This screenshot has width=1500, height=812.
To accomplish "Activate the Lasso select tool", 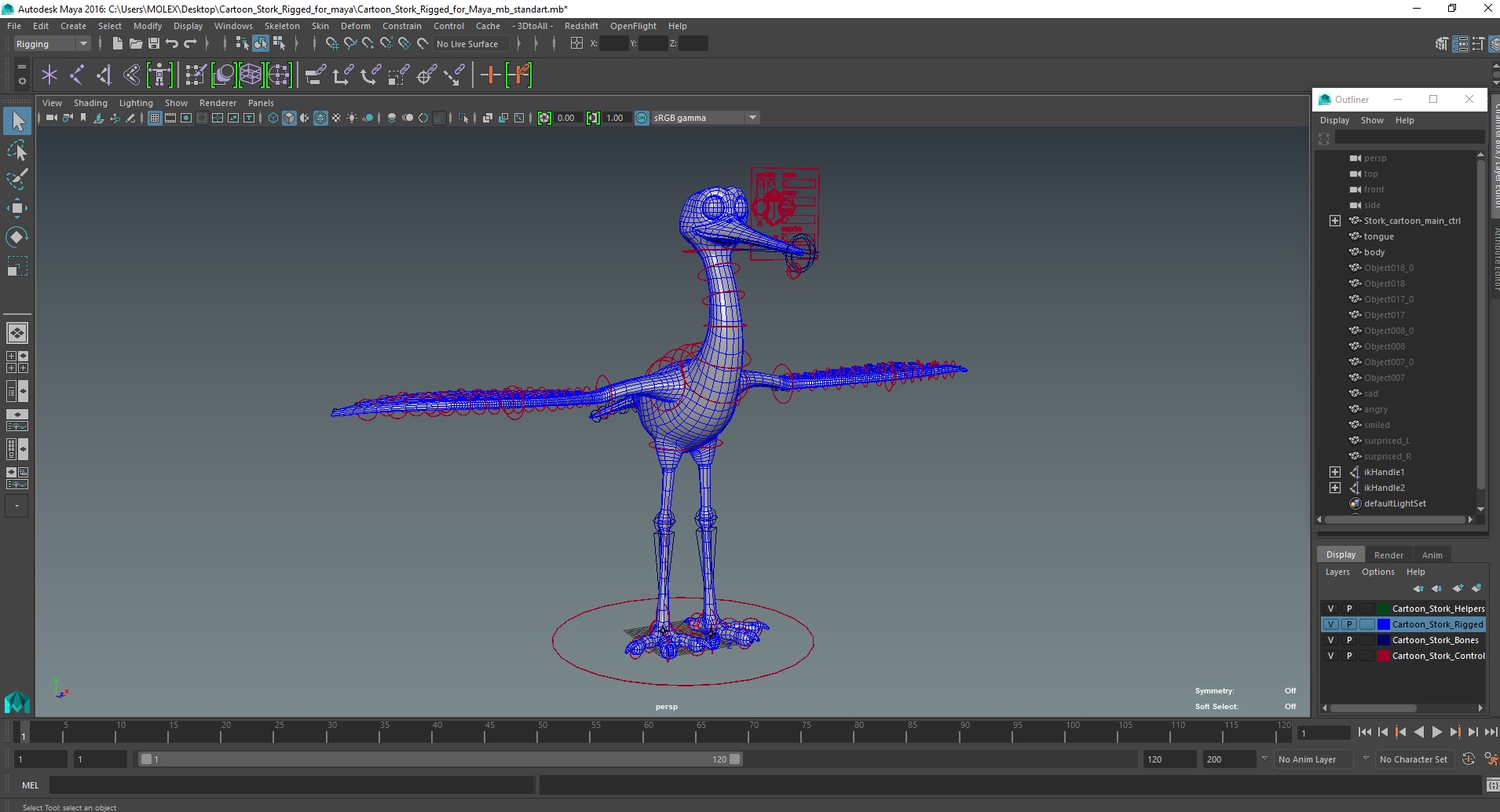I will coord(17,150).
